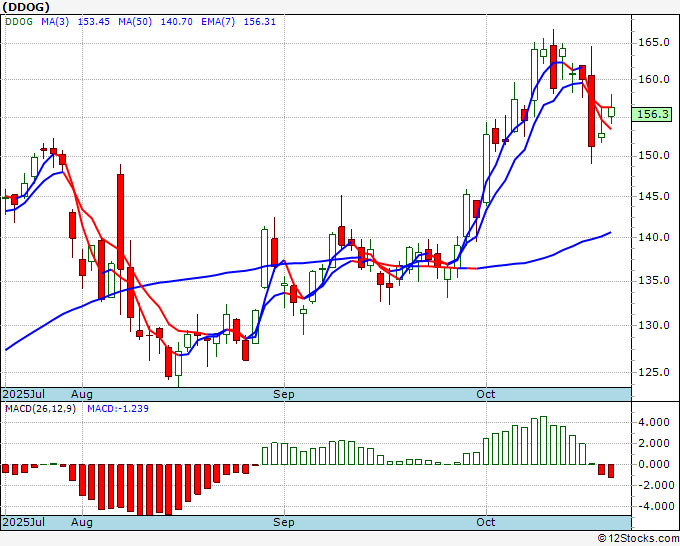Click the 4.000 MACD axis label

[x=654, y=422]
